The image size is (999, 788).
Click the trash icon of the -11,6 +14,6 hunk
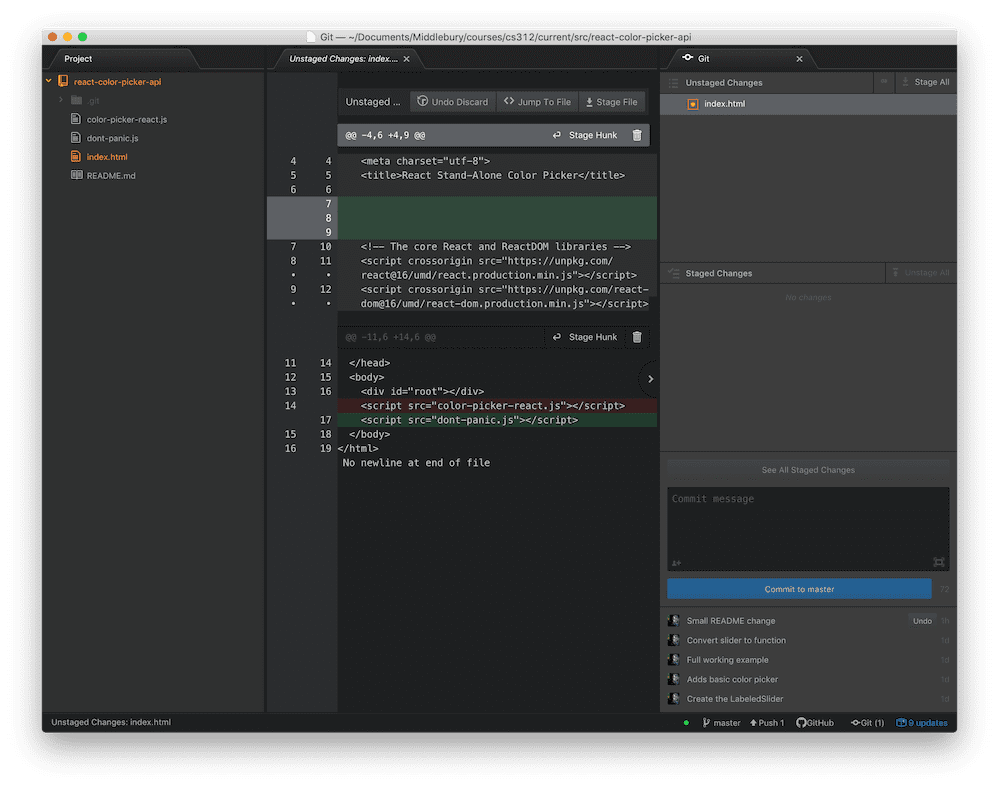click(636, 337)
